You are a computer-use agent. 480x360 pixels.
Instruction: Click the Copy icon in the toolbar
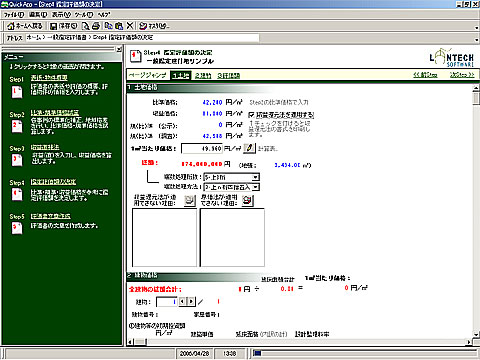(108, 26)
